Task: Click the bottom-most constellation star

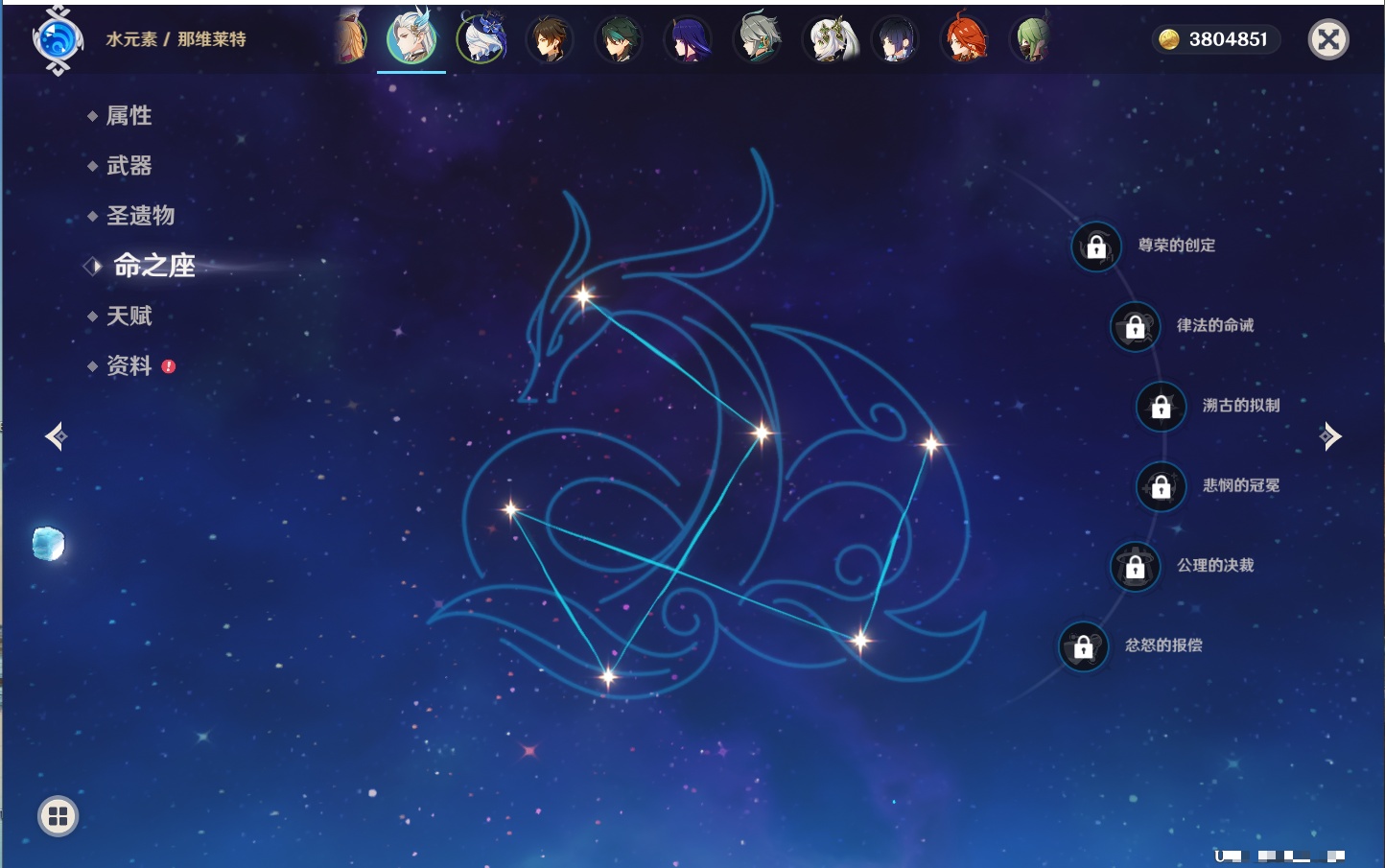Action: tap(607, 677)
